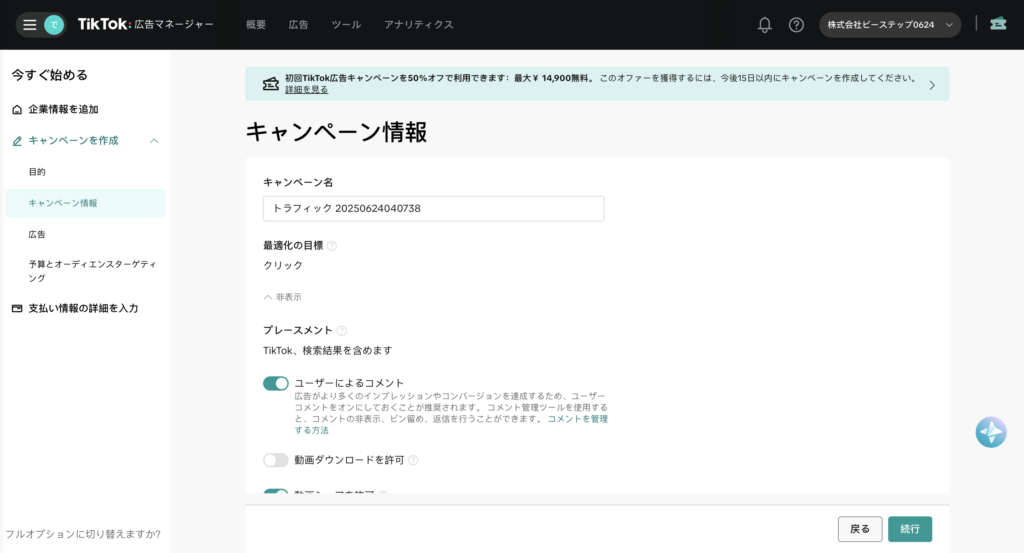This screenshot has width=1024, height=553.
Task: Click the coupon icon in the promo banner
Action: pos(270,84)
